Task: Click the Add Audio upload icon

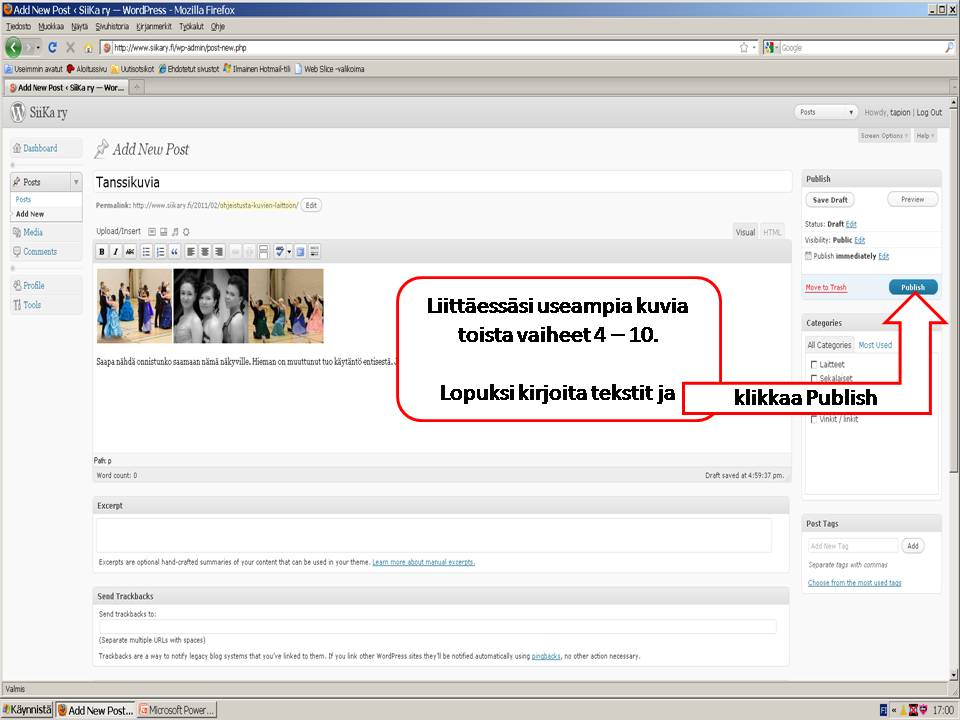Action: (174, 231)
